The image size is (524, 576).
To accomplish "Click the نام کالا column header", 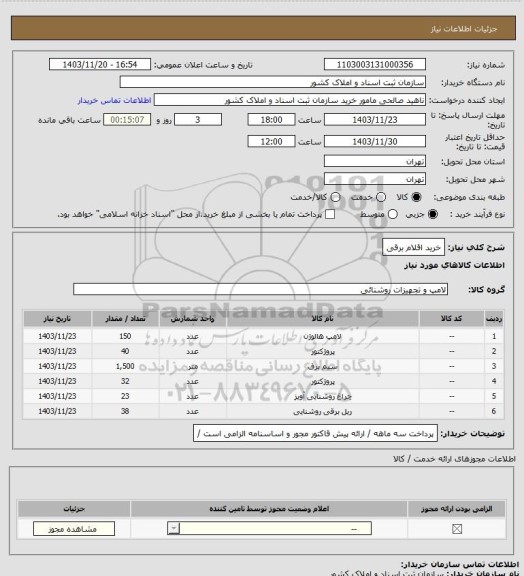I will (323, 318).
